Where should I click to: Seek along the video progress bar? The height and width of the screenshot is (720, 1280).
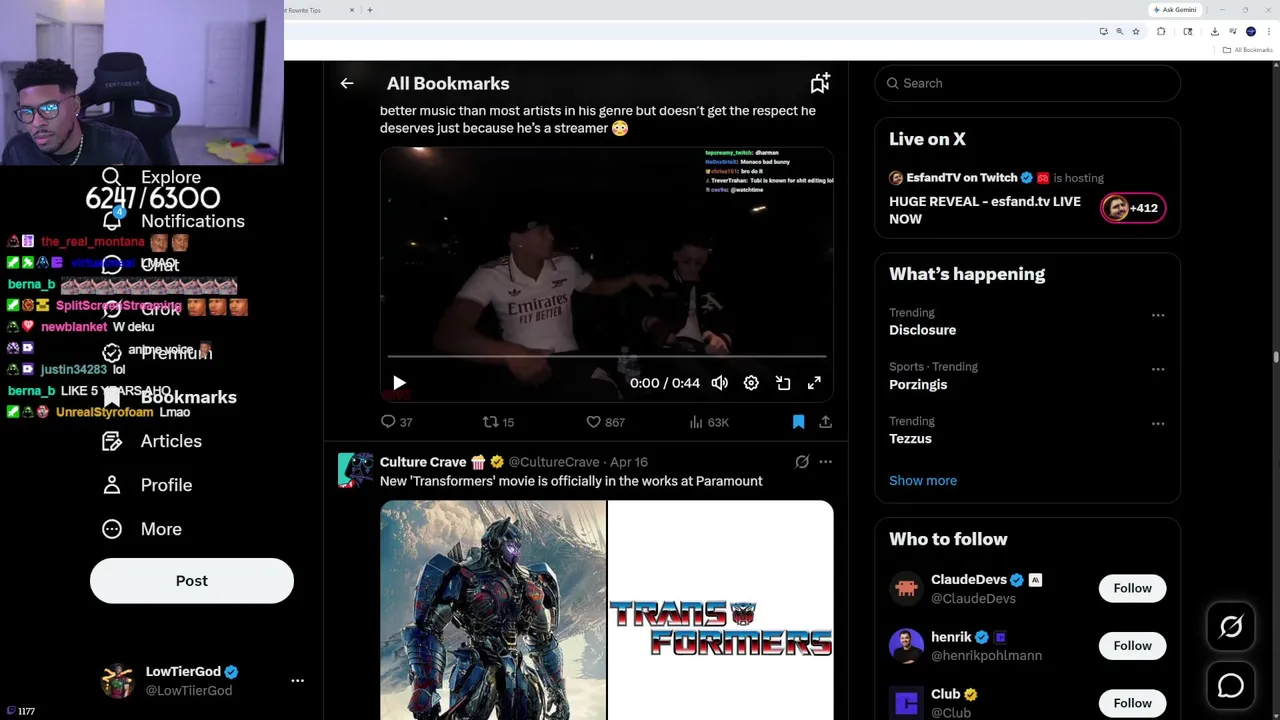tap(607, 356)
